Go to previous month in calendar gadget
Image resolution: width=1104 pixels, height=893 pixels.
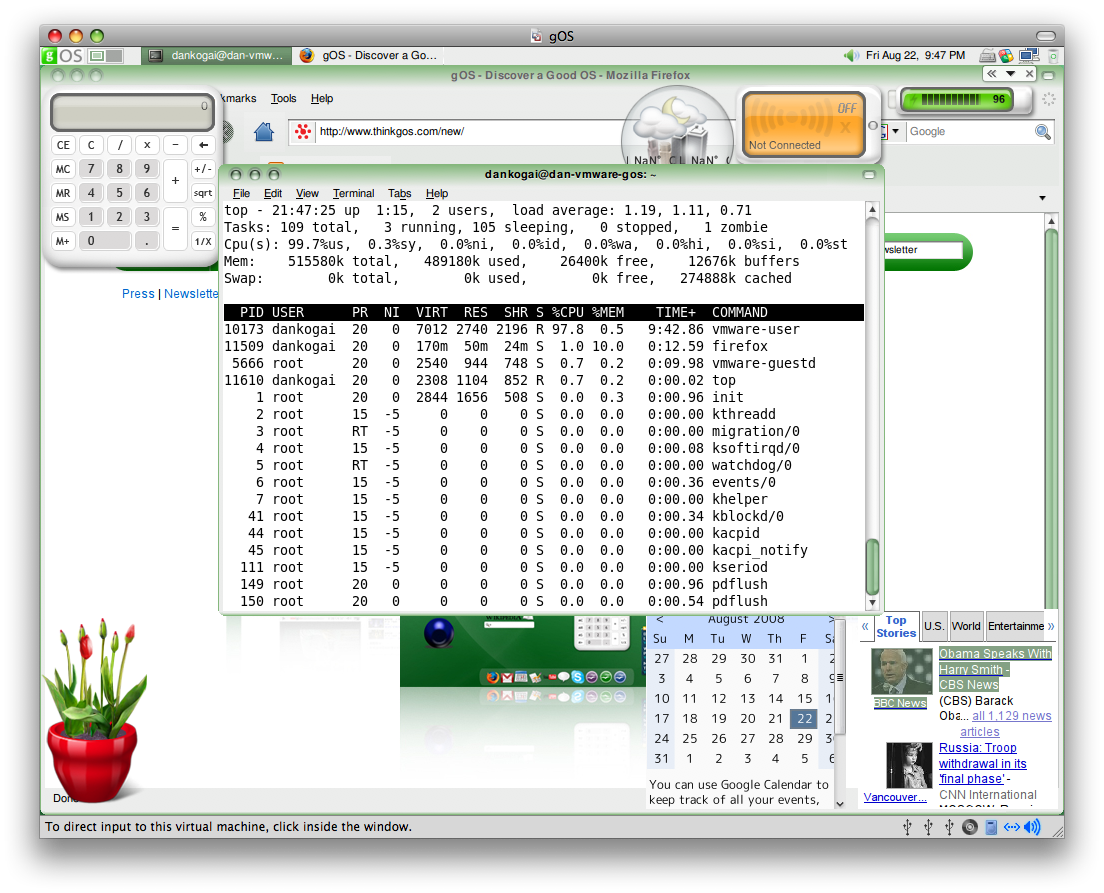(x=660, y=620)
